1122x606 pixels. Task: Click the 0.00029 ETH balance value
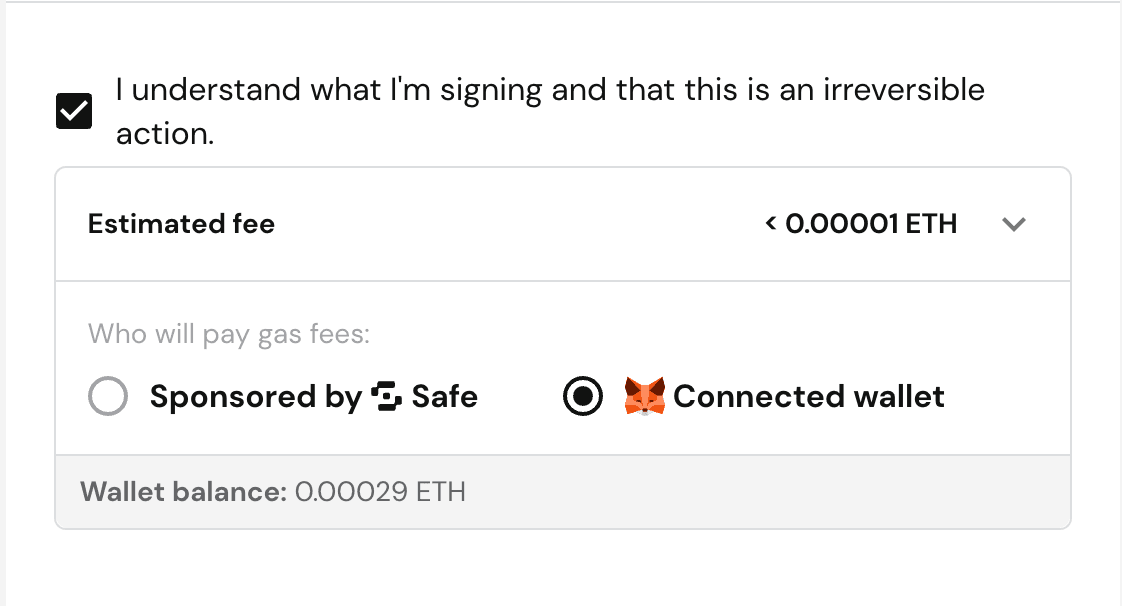pos(381,491)
